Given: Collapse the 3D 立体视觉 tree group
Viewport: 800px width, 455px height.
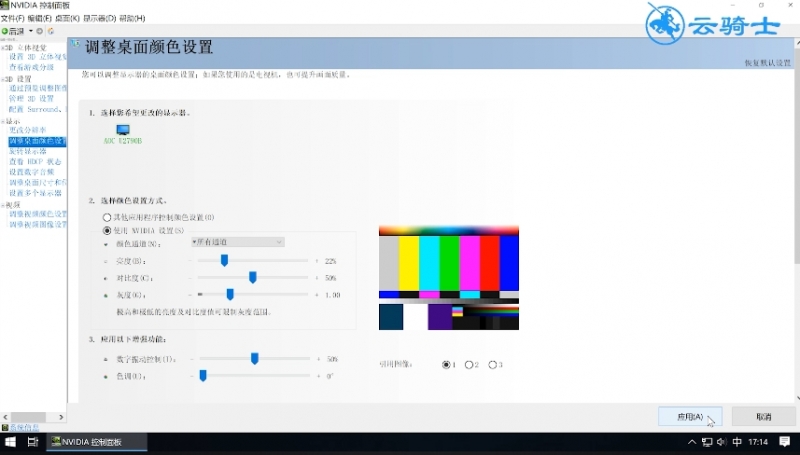Looking at the screenshot, I should 3,47.
